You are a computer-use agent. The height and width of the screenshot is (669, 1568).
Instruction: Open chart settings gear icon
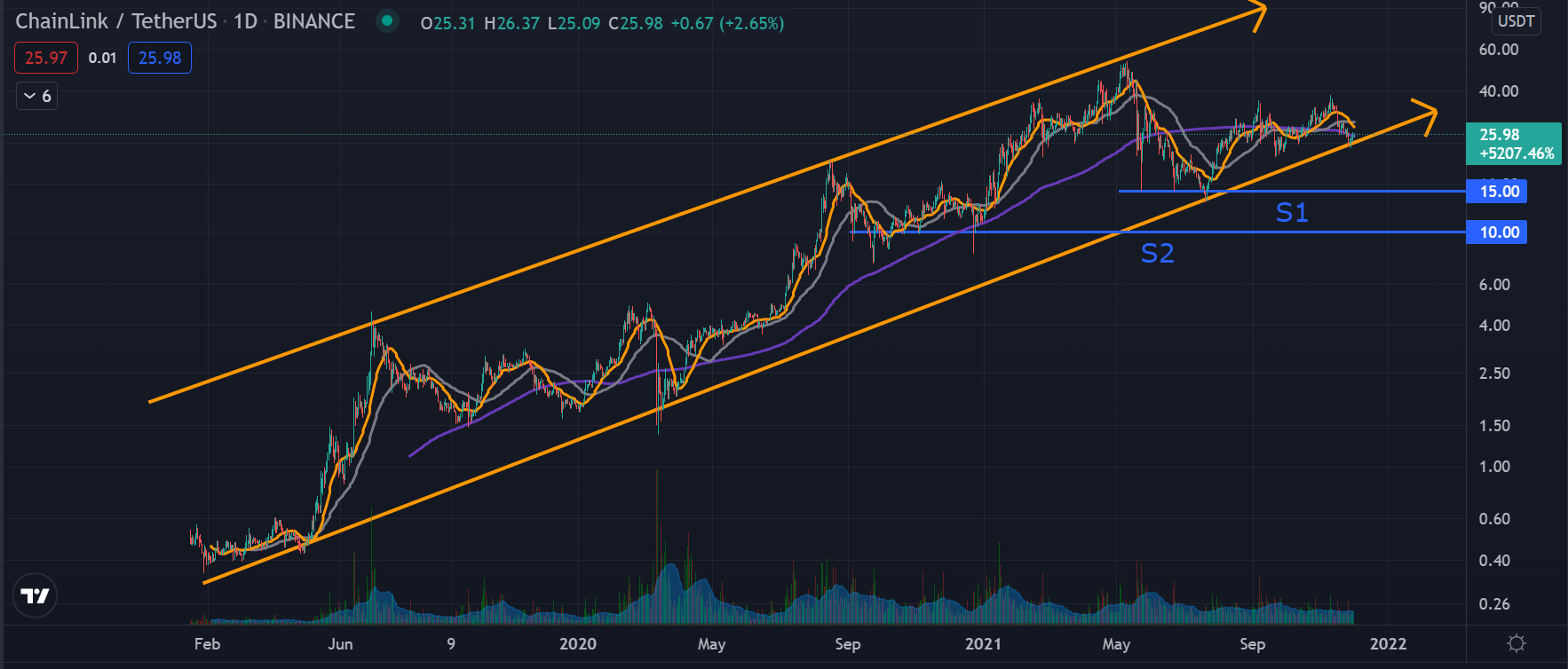click(1517, 643)
